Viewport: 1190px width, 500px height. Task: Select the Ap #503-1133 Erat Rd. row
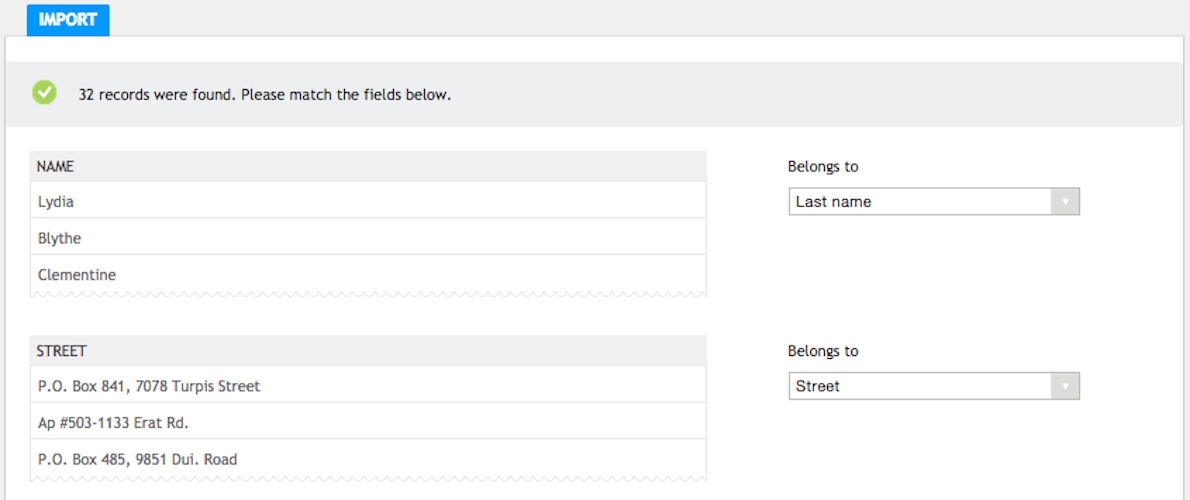(368, 422)
